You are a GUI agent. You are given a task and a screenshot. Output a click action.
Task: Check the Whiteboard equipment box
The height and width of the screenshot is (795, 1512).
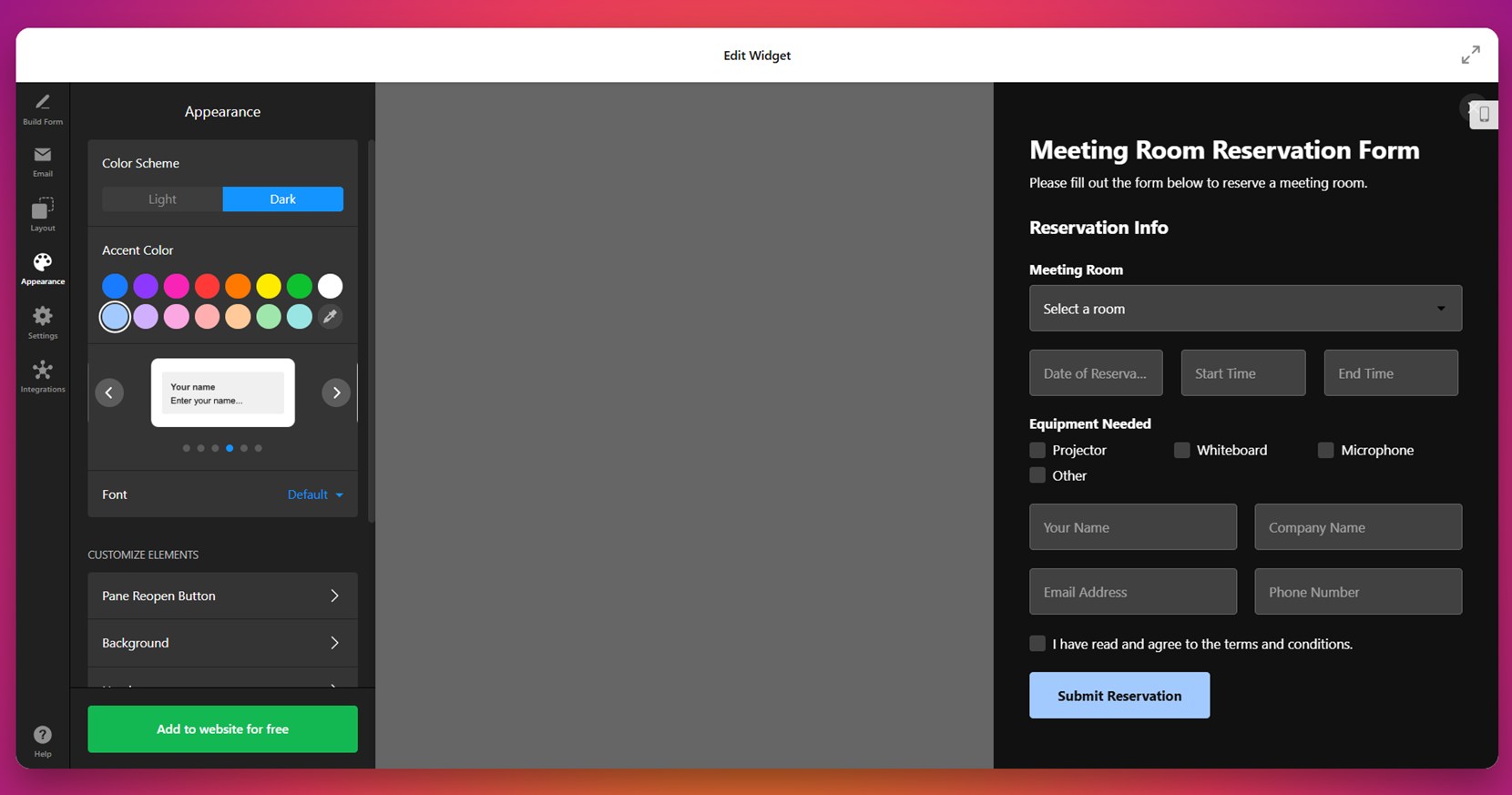[1181, 450]
